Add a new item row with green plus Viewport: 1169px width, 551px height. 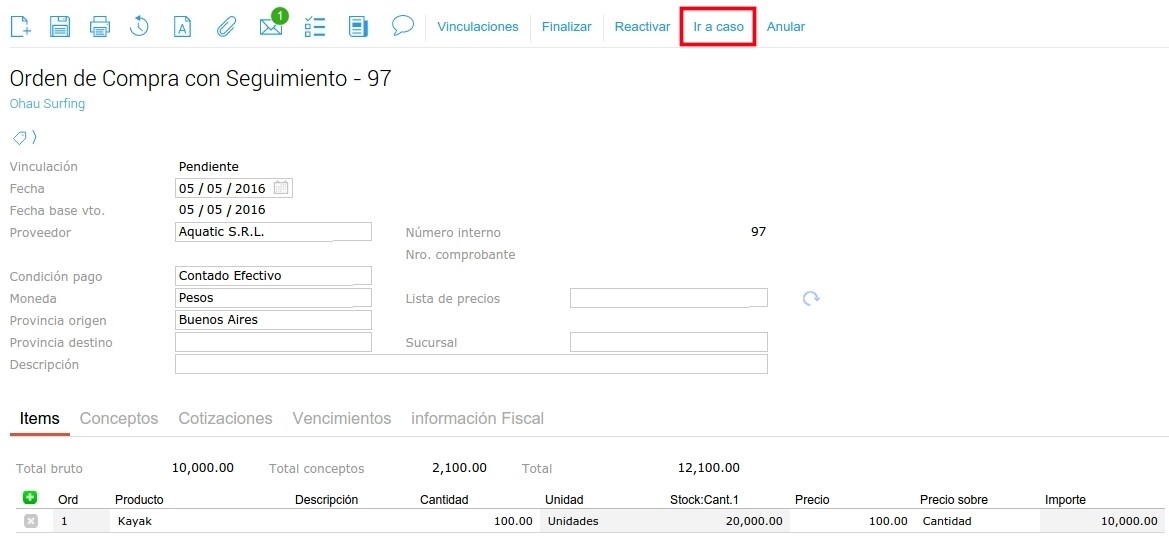point(30,498)
